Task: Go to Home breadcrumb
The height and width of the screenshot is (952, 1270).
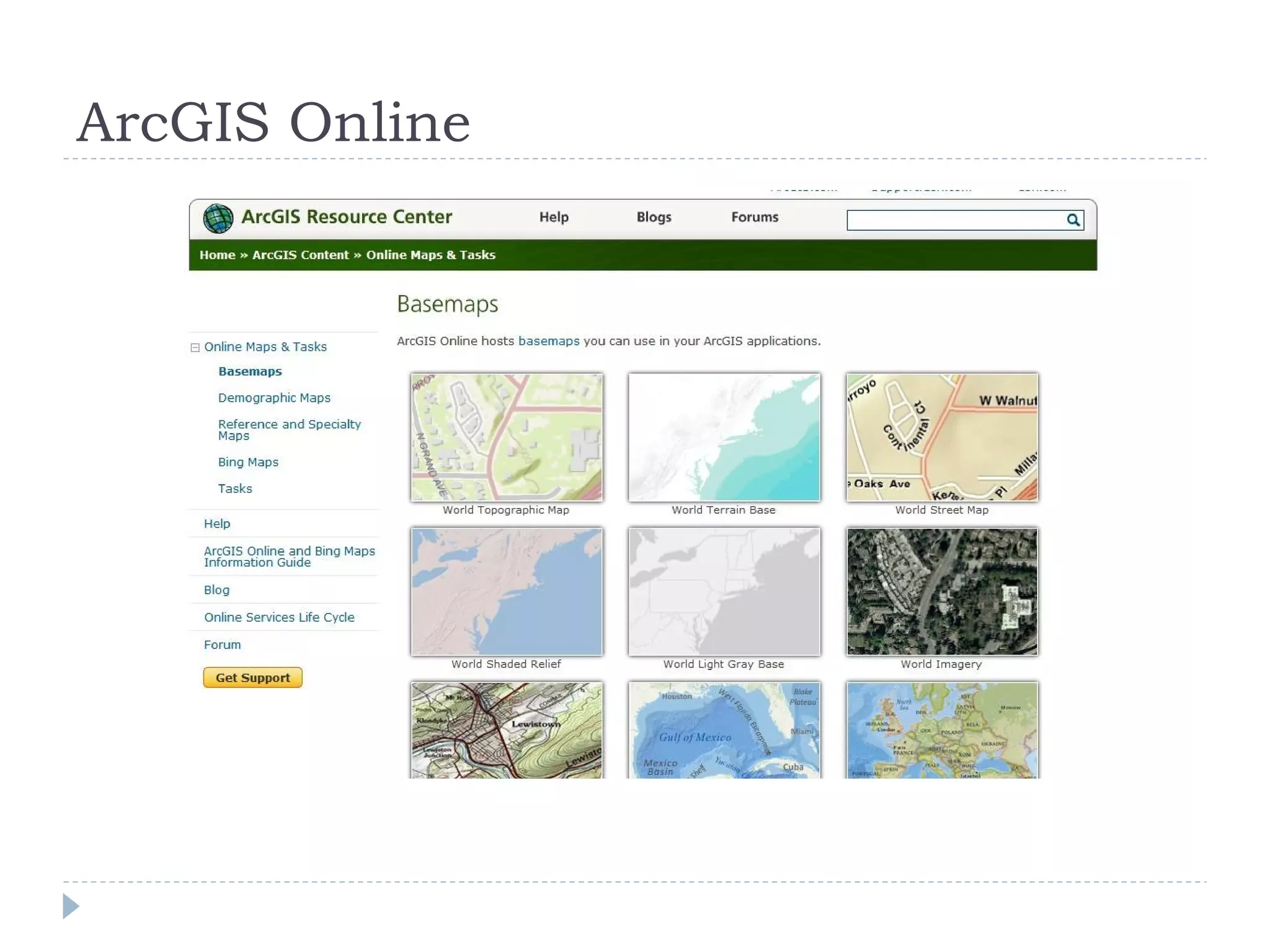Action: point(217,255)
